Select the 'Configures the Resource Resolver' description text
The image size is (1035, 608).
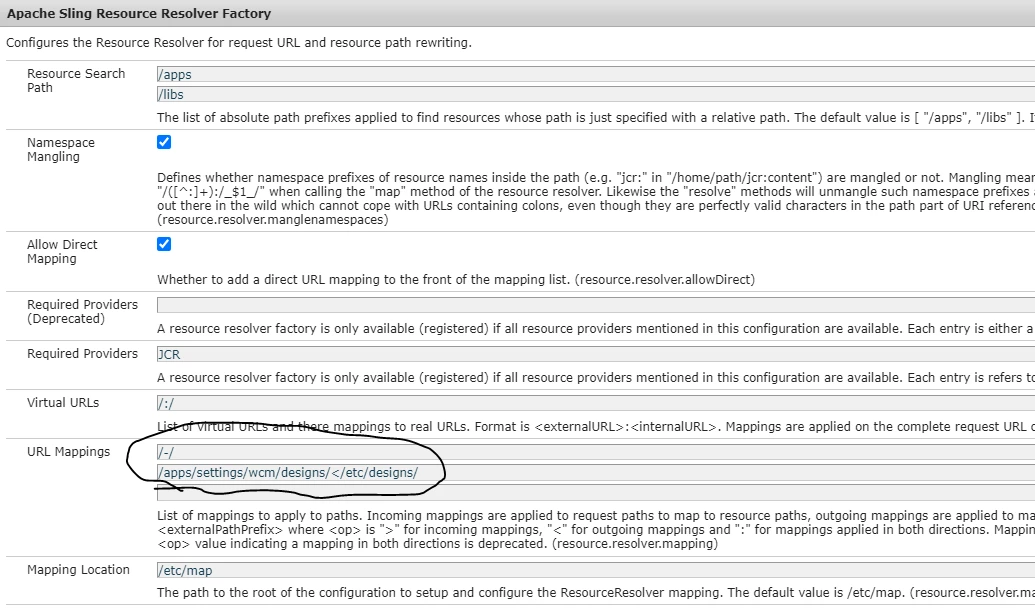pyautogui.click(x=239, y=43)
